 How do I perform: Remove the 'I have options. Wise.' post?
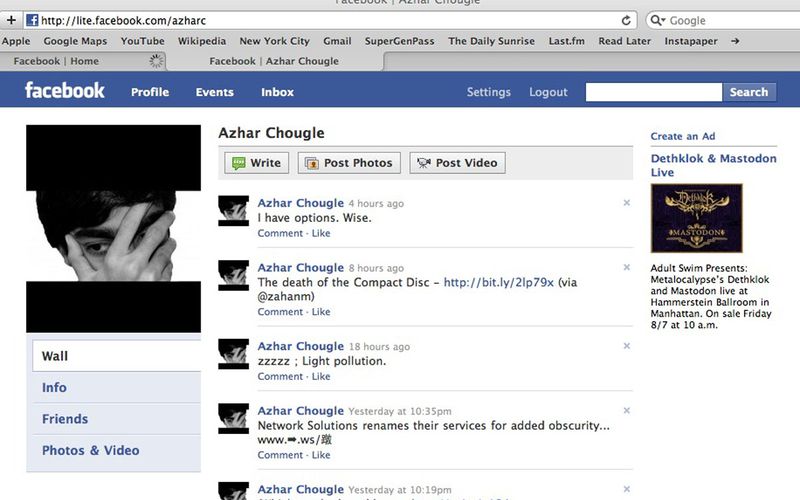click(x=627, y=203)
